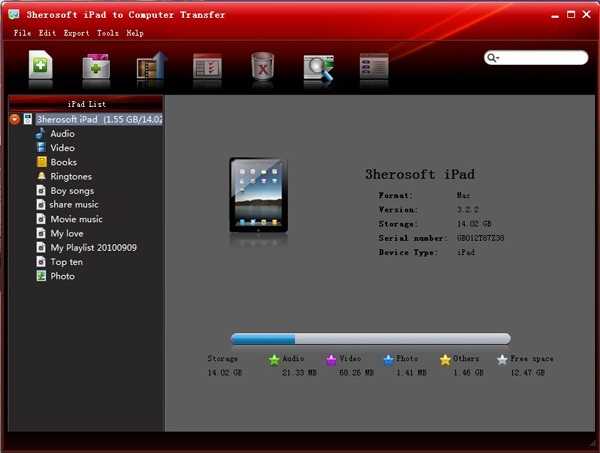
Task: Minimize the application window
Action: pos(555,15)
